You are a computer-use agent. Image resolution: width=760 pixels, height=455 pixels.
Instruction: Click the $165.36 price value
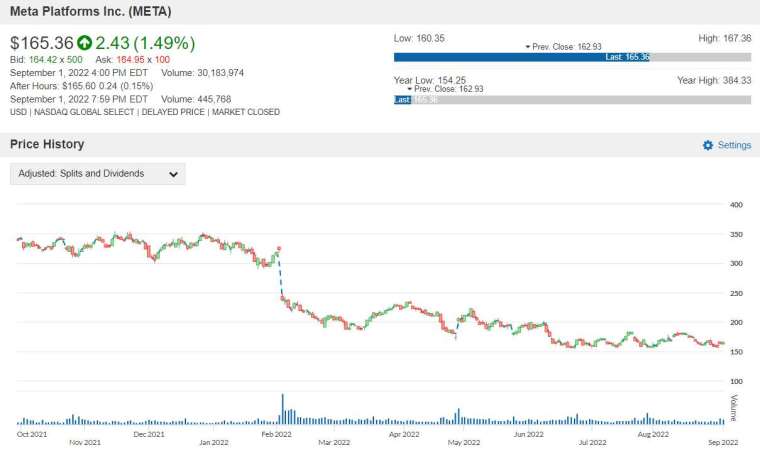click(42, 43)
